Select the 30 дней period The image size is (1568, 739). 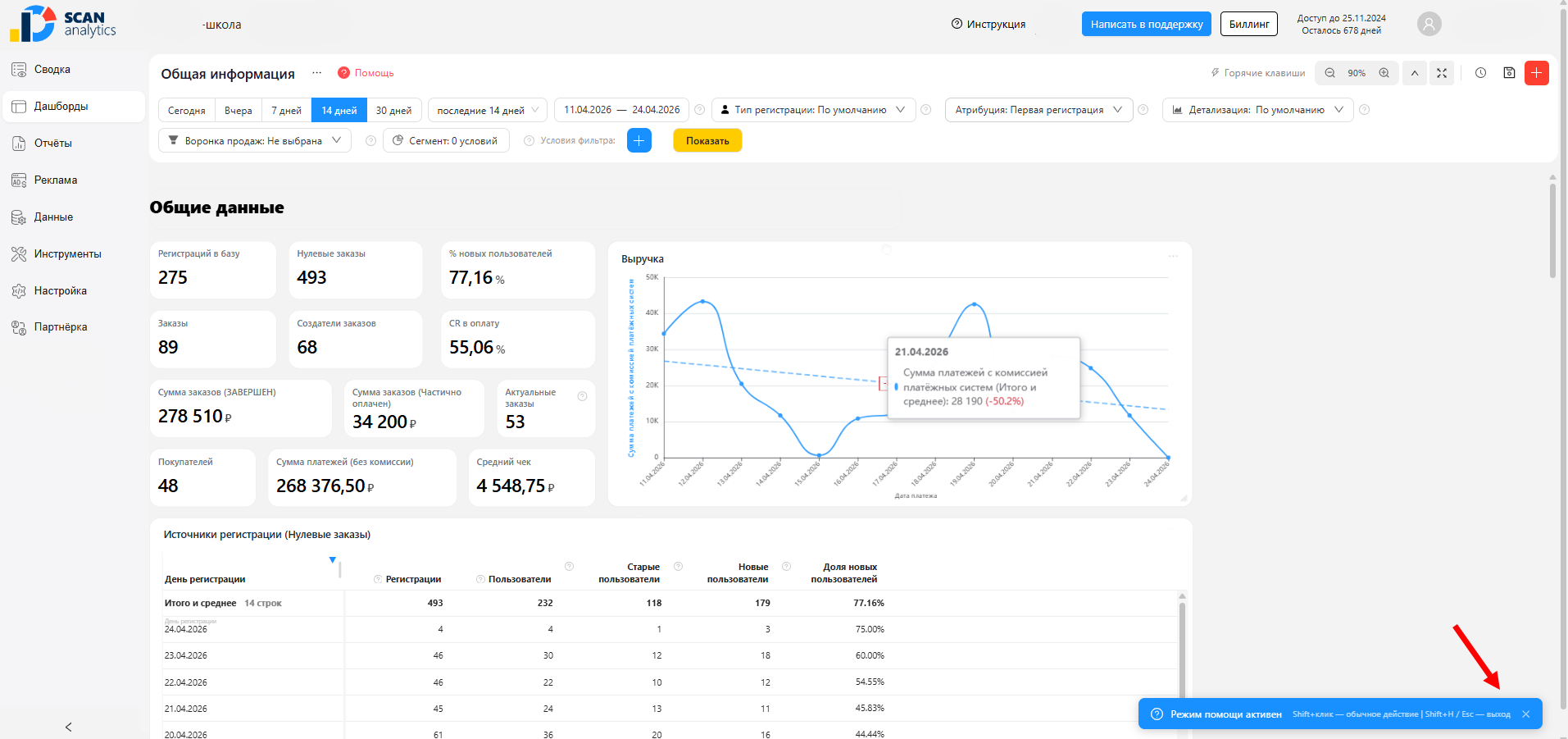[x=394, y=110]
